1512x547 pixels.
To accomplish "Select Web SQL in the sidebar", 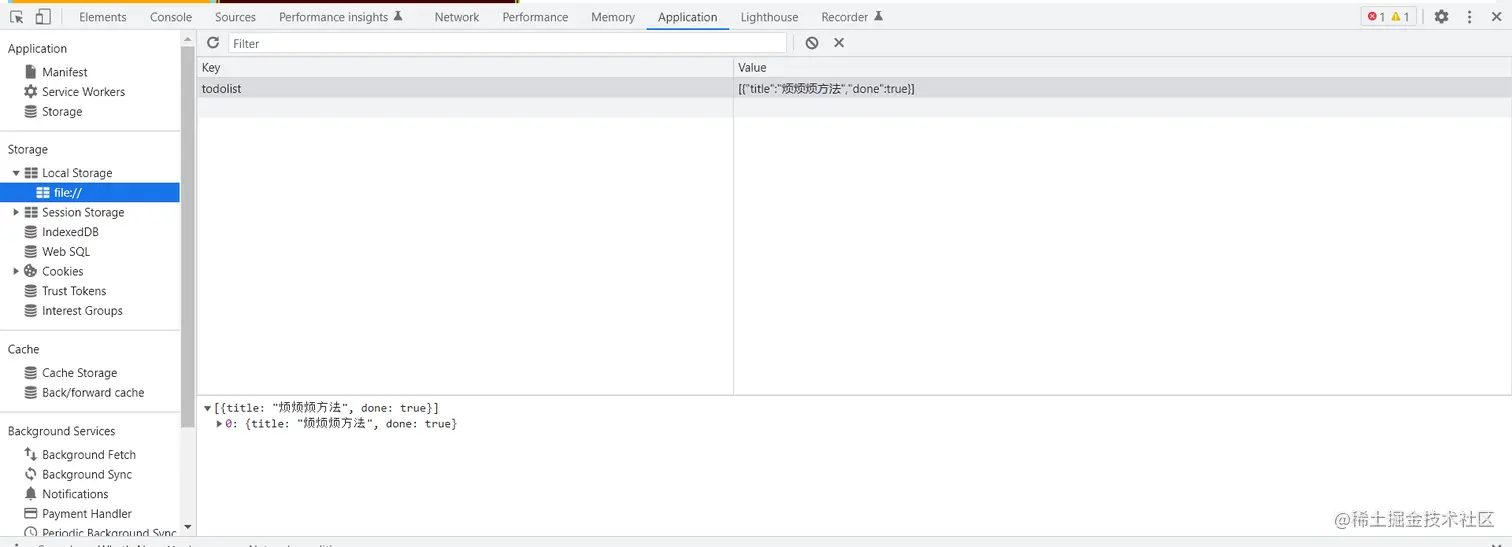I will [66, 251].
